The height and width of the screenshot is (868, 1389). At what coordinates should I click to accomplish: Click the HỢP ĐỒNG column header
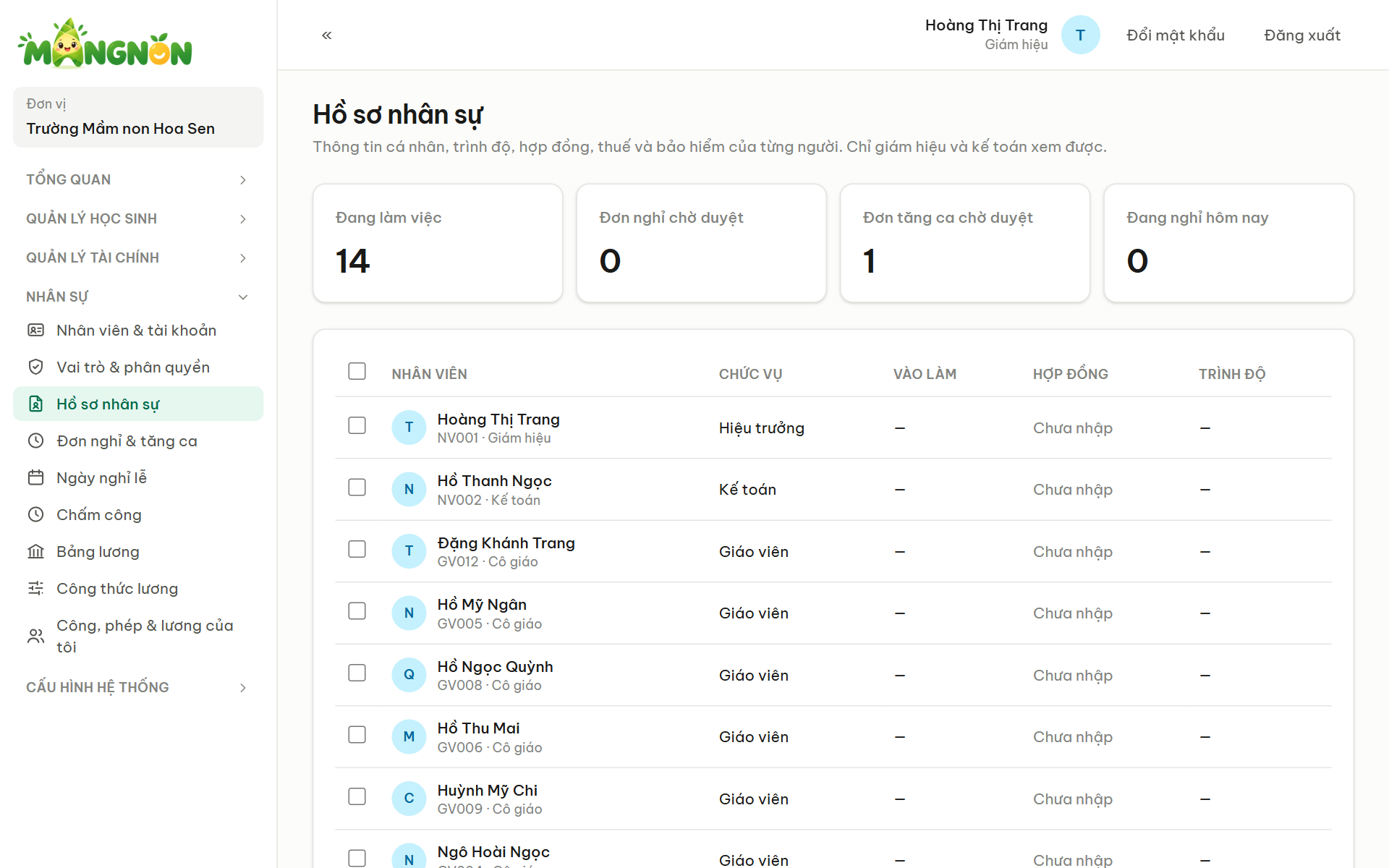(x=1070, y=374)
